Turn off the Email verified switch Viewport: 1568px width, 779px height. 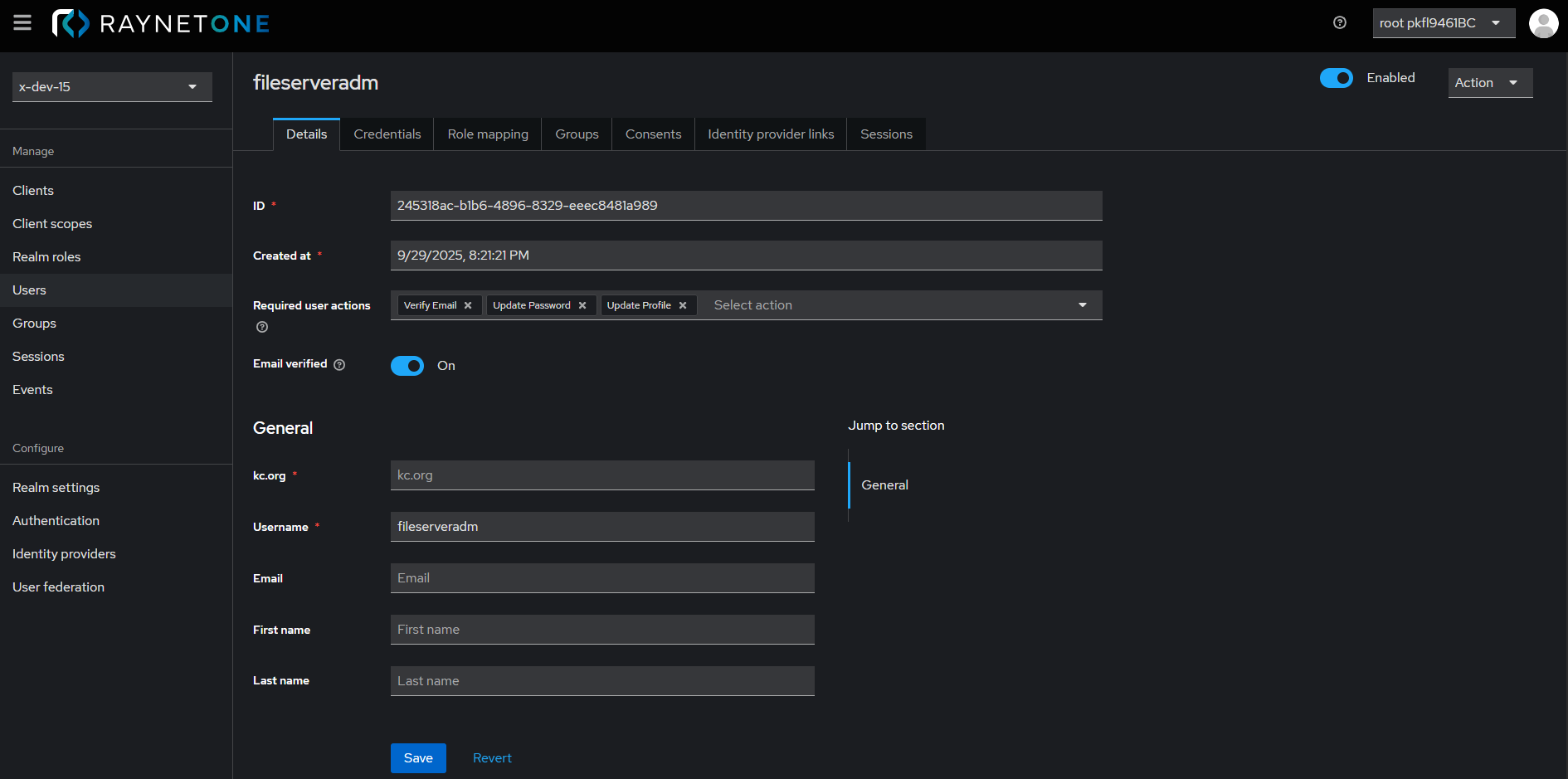407,366
